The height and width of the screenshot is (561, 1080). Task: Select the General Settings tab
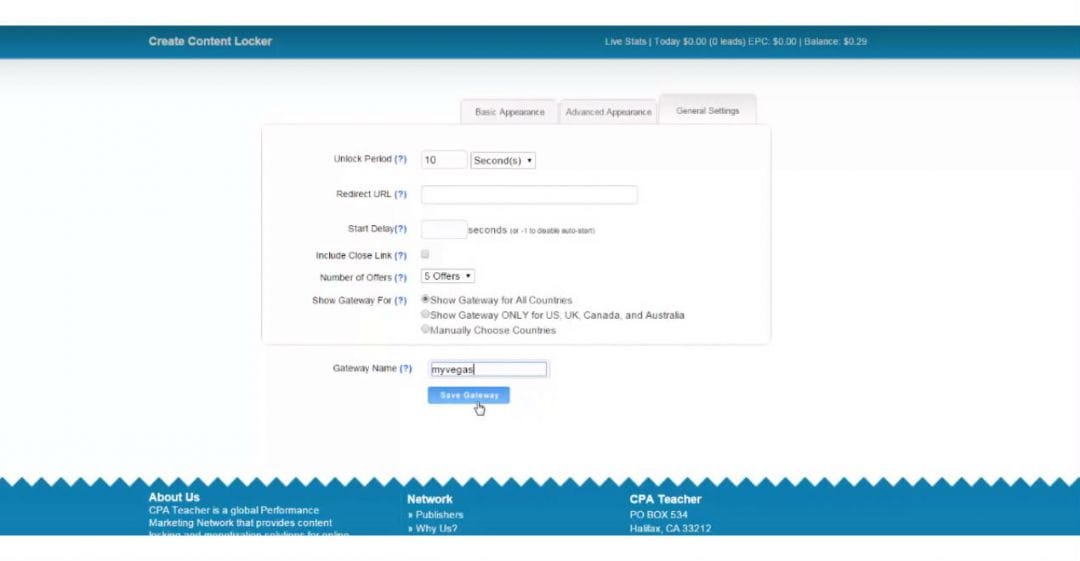707,111
